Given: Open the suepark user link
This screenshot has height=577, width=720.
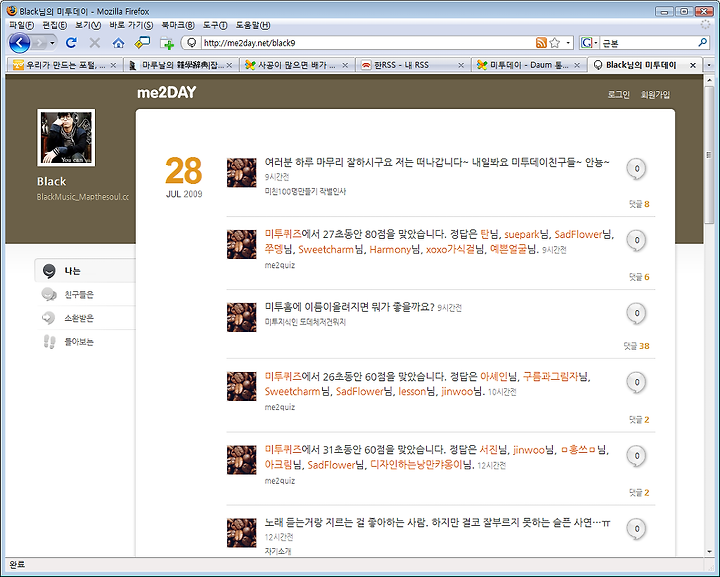Looking at the screenshot, I should 522,235.
